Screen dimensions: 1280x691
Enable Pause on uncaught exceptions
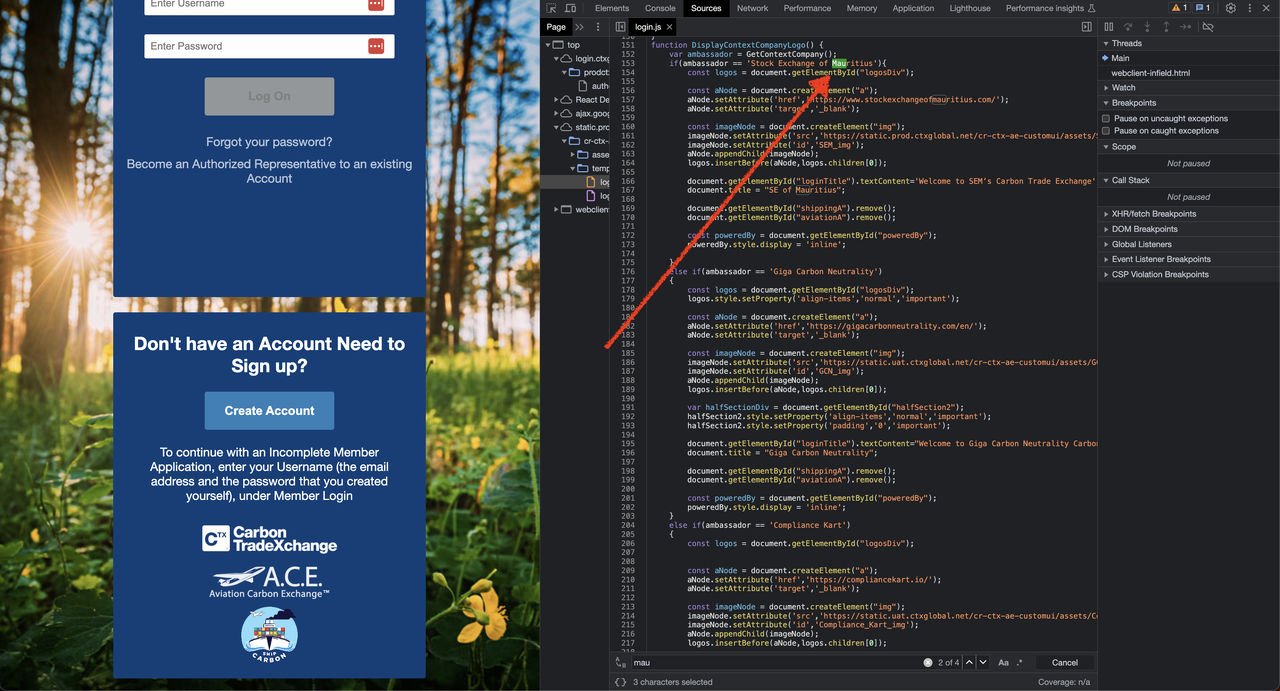click(1106, 118)
